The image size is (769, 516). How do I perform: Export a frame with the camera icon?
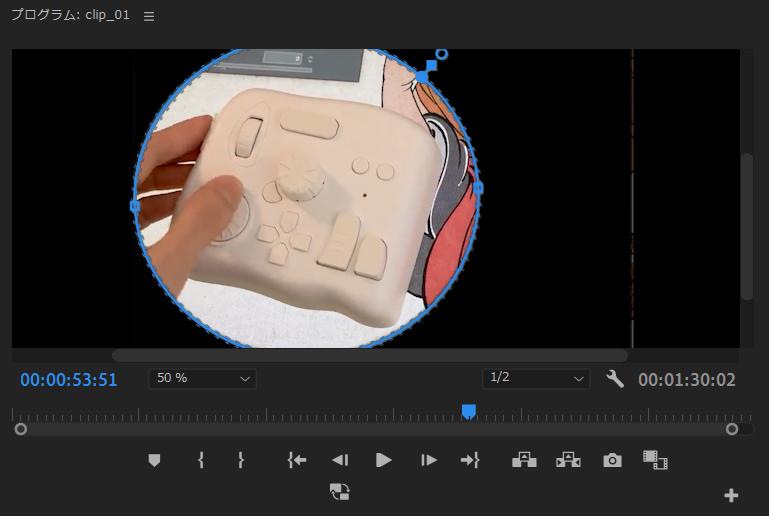tap(612, 460)
